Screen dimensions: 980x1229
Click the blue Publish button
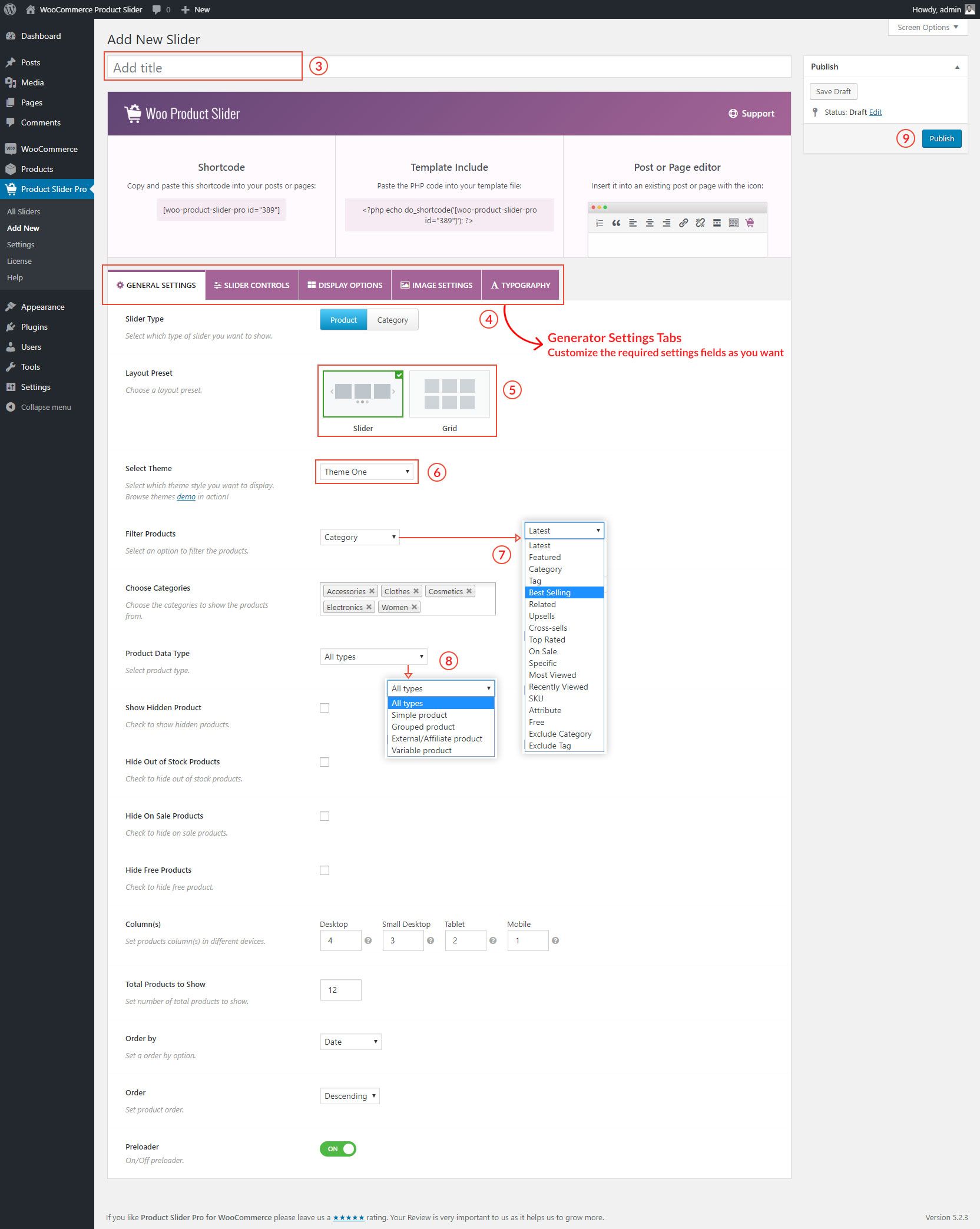pyautogui.click(x=941, y=138)
